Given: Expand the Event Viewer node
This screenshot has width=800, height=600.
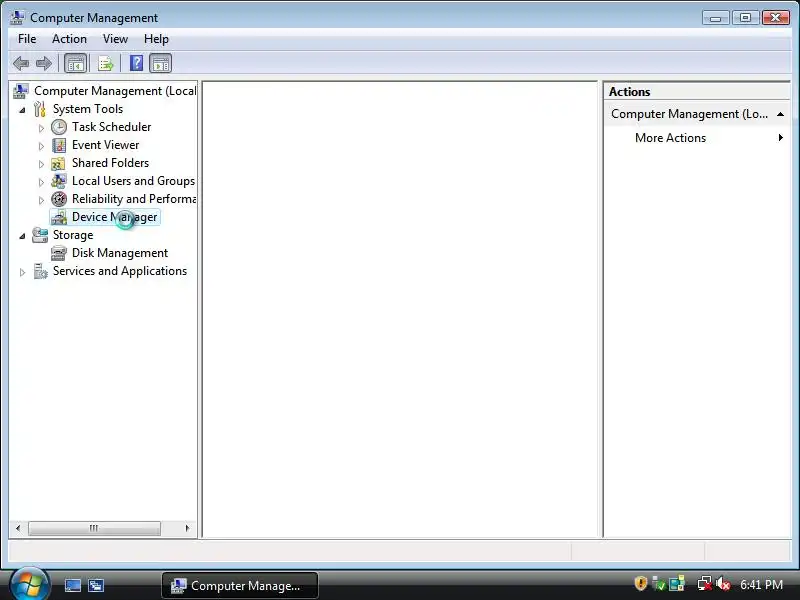Looking at the screenshot, I should coord(41,146).
